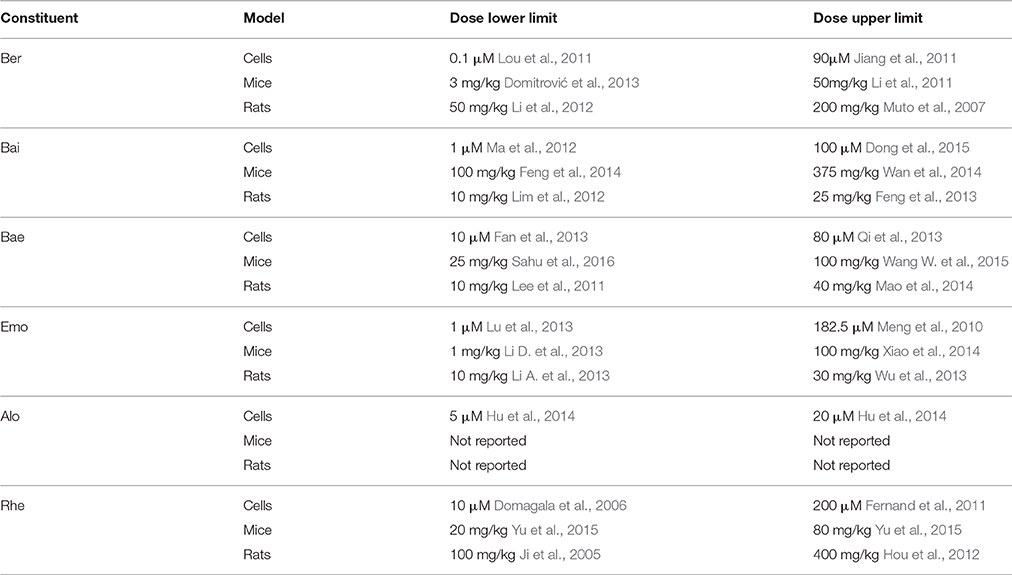Follow the Wan et al., 2014 link
1012x575 pixels.
click(932, 172)
